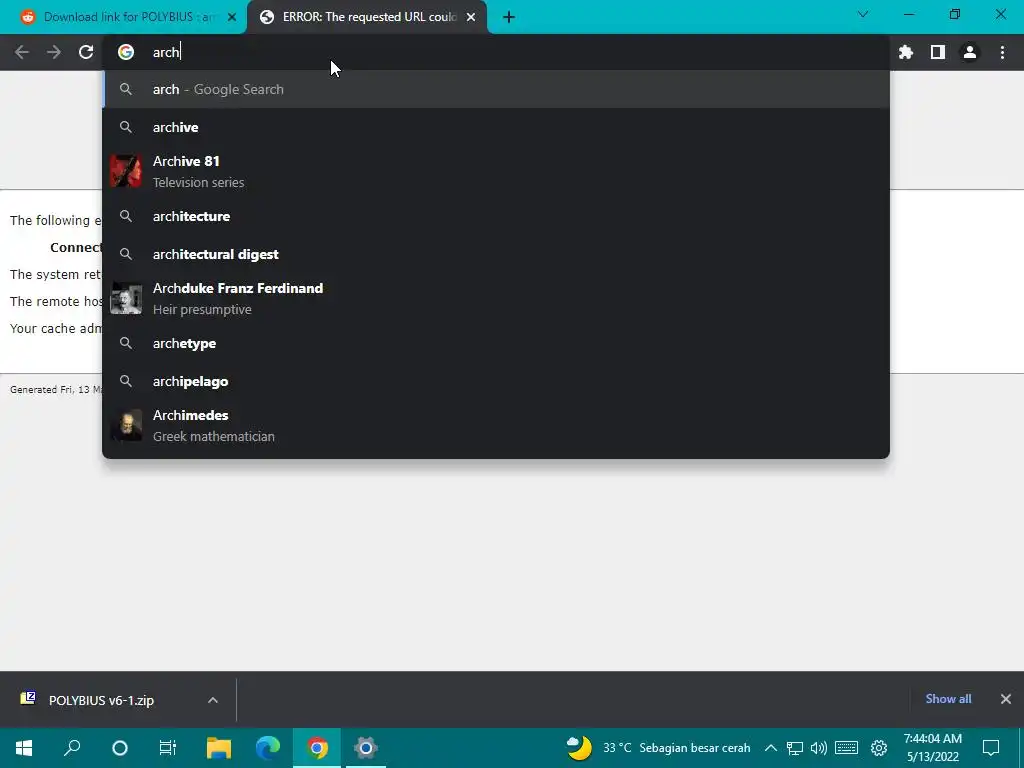Open the Extensions puzzle icon
Screen dimensions: 1024x768
pos(906,52)
